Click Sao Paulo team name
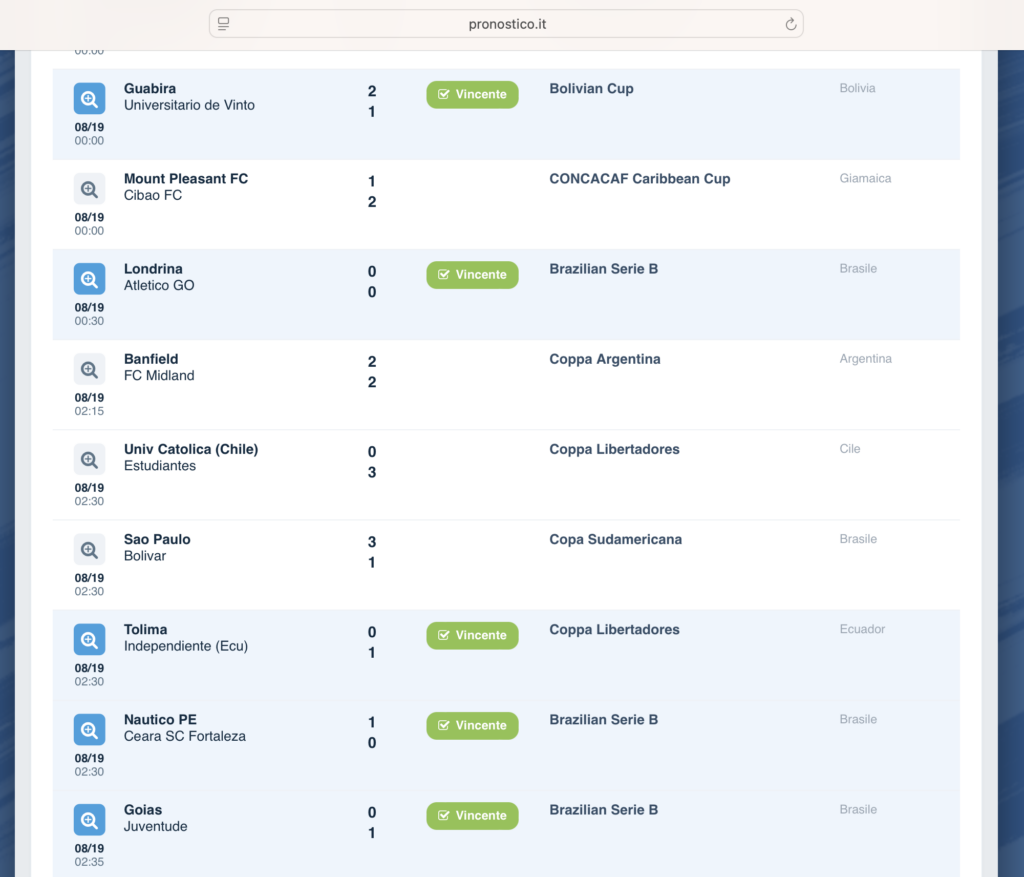Viewport: 1024px width, 877px height. tap(157, 539)
